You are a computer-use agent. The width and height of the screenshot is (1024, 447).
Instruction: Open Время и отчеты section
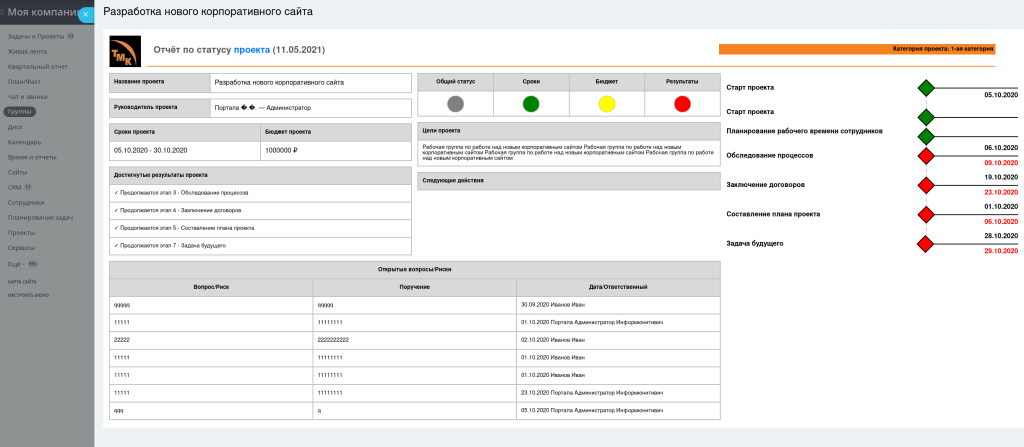[32, 157]
